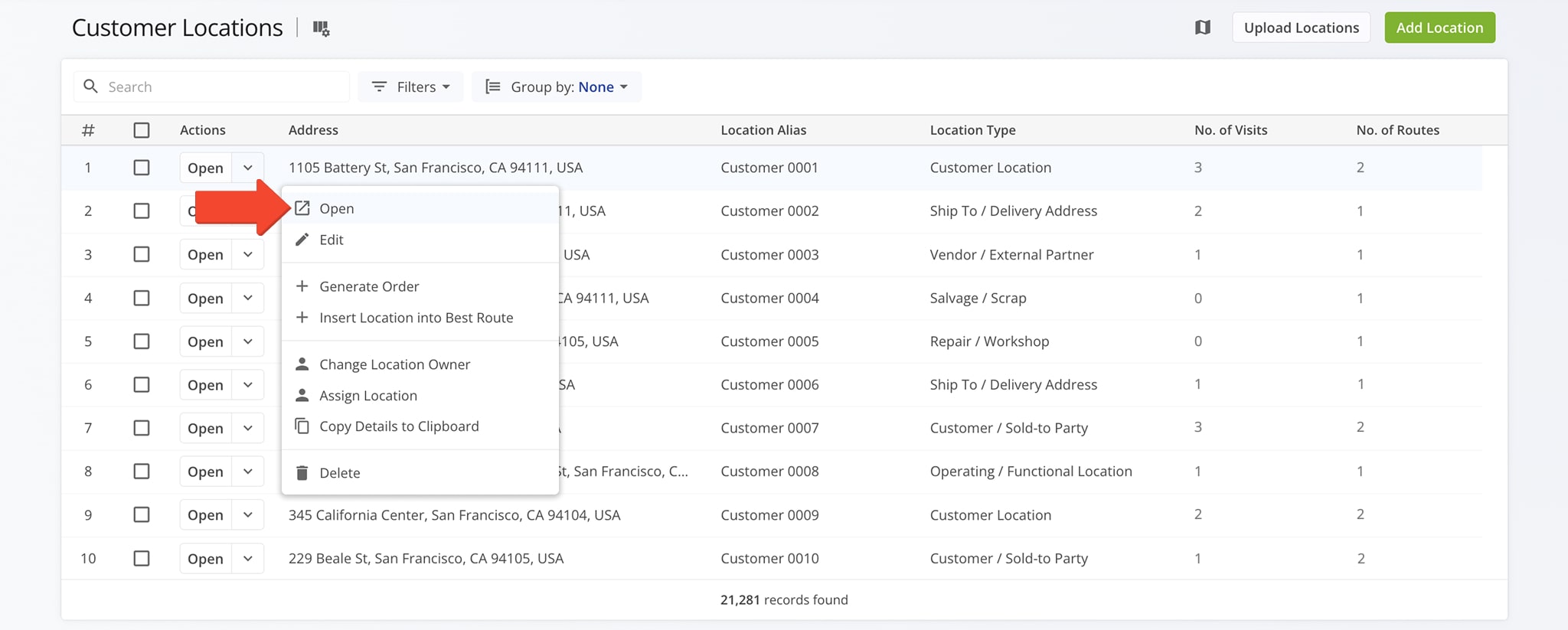Select Copy Details to Clipboard

pos(420,426)
